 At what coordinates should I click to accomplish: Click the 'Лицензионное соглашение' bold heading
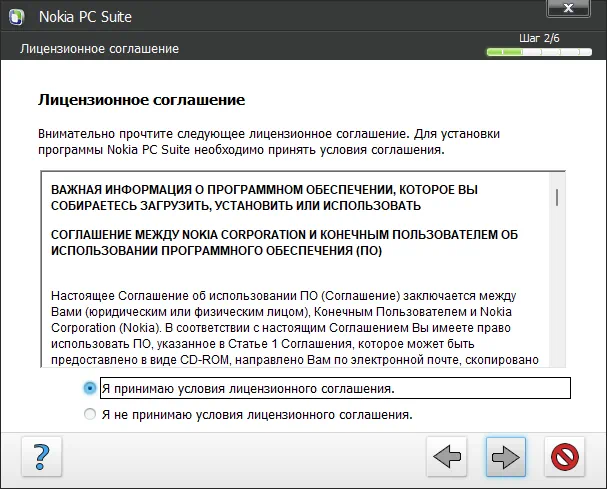pyautogui.click(x=141, y=100)
